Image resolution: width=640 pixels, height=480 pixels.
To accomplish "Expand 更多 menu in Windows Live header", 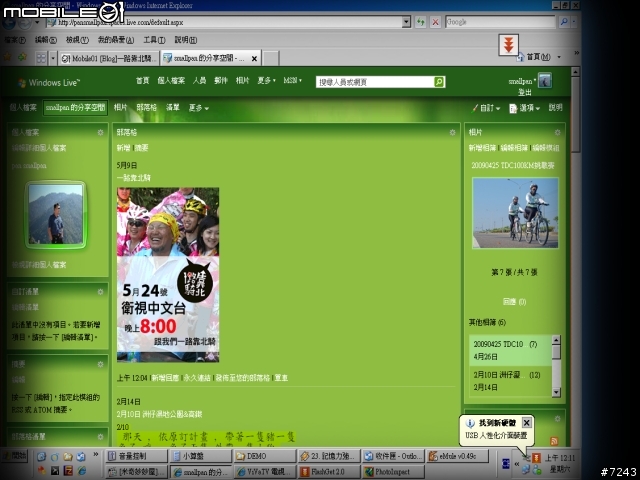I will click(x=267, y=80).
